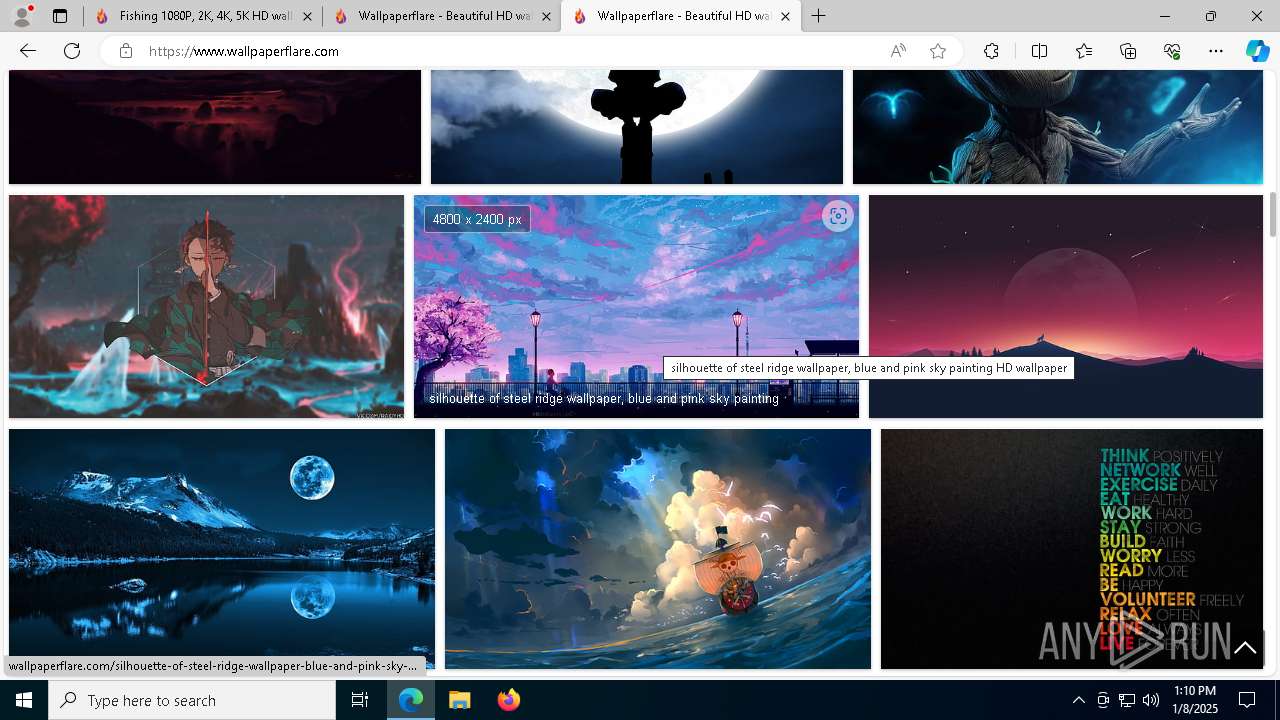Open the red sunset planet wallpaper
Image resolution: width=1280 pixels, height=720 pixels.
[x=1066, y=306]
